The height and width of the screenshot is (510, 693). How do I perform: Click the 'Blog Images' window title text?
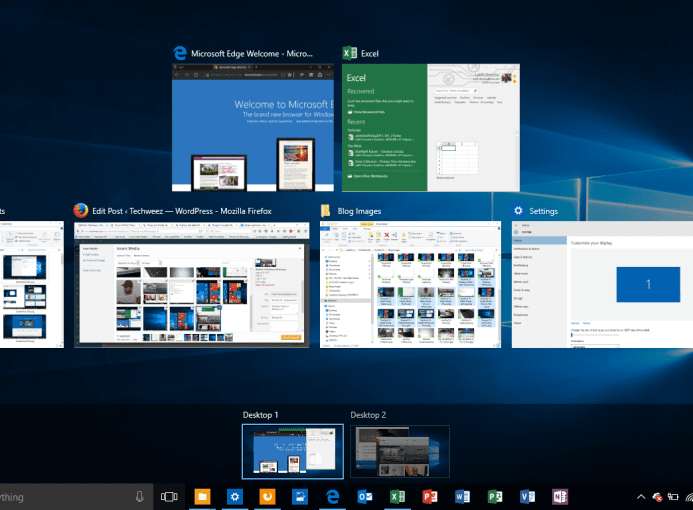[x=359, y=211]
